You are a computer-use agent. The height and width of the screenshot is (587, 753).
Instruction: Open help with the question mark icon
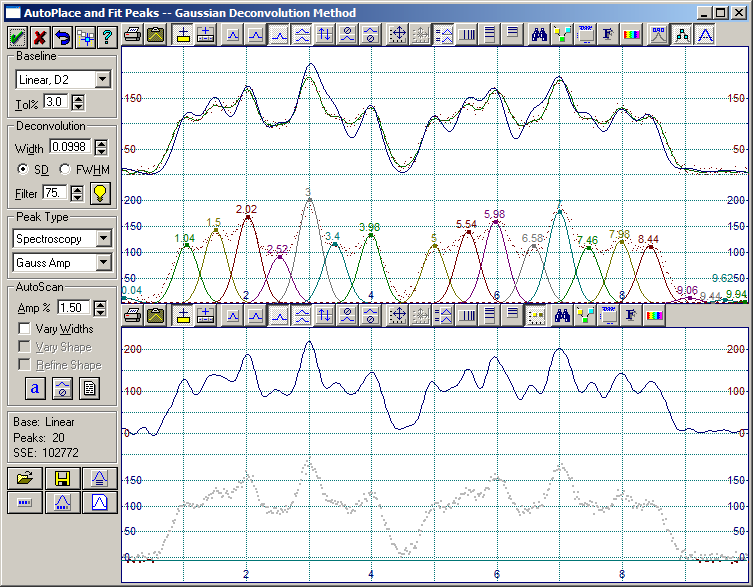106,37
